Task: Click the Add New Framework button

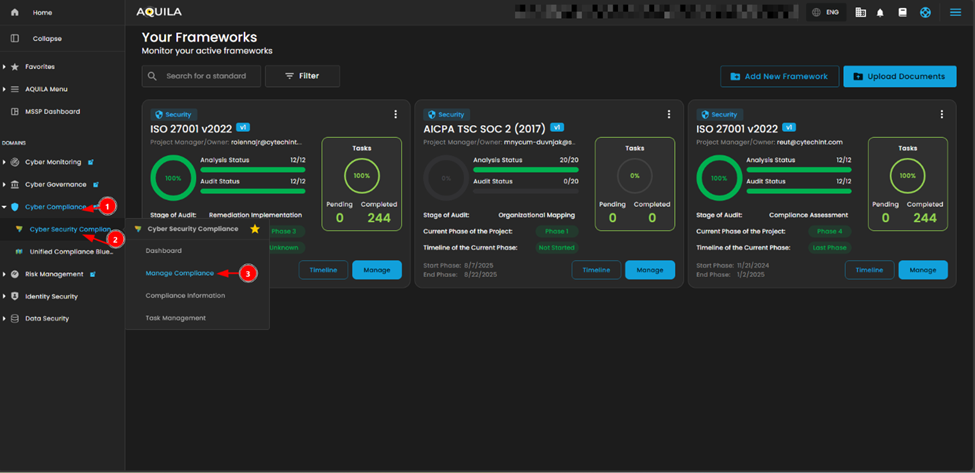Action: 778,76
